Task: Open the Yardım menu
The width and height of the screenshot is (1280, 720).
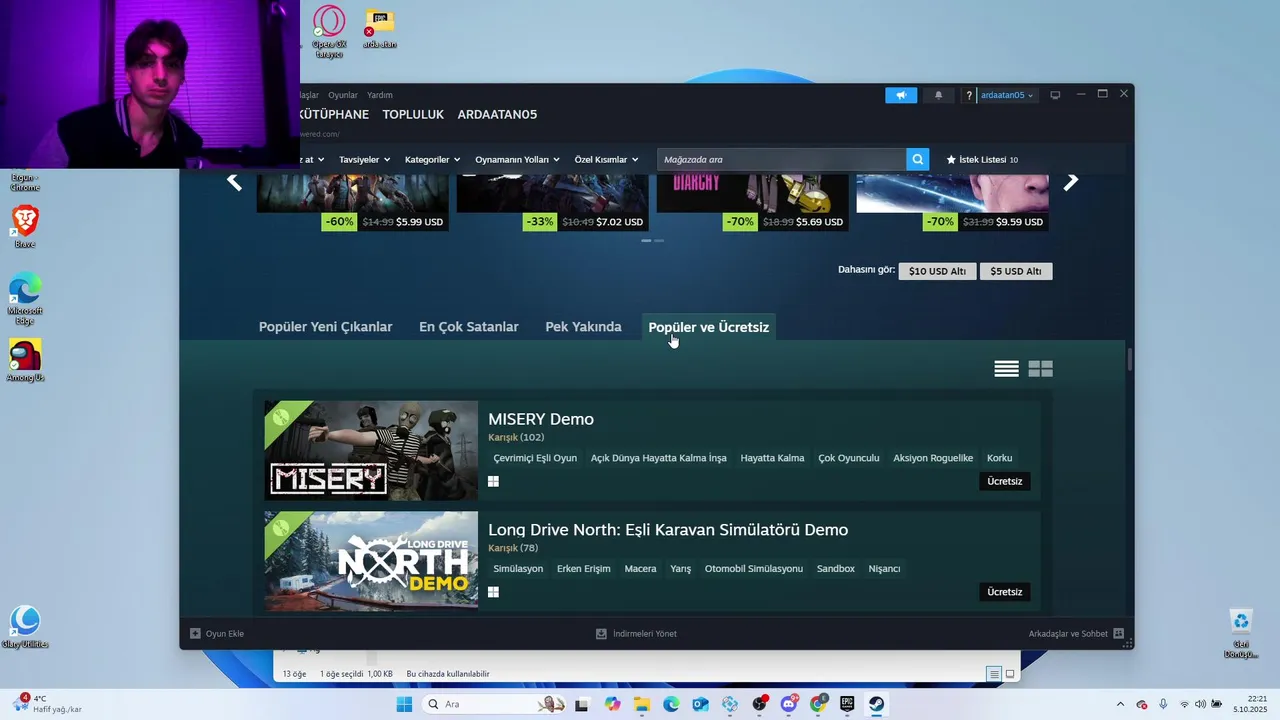Action: 380,95
